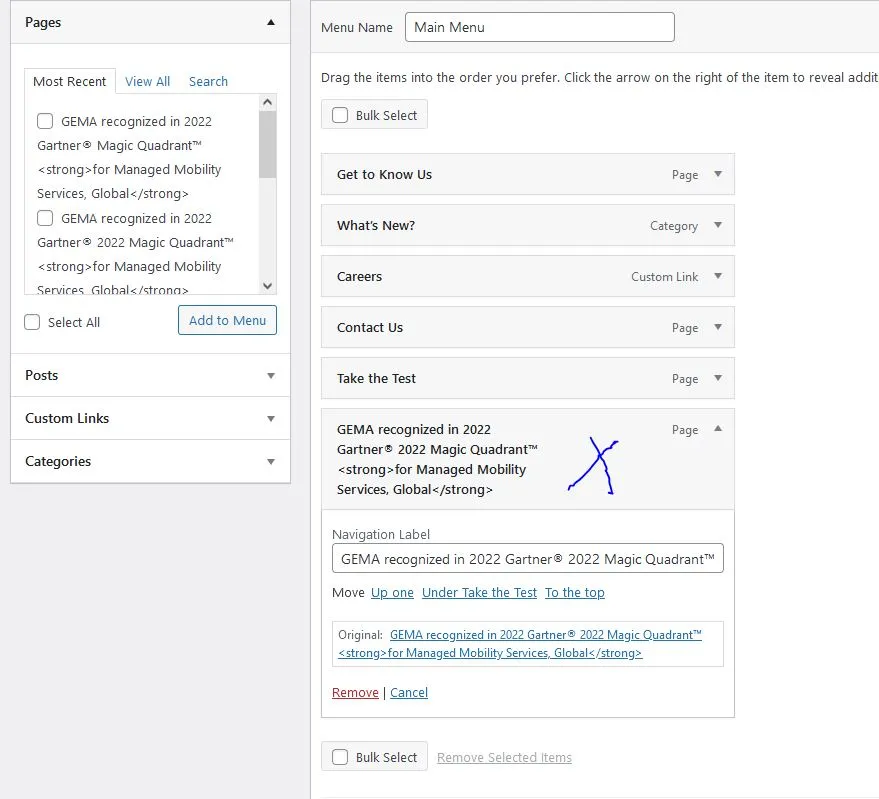Expand the Get to Know Us menu item
This screenshot has height=799, width=879.
[718, 174]
